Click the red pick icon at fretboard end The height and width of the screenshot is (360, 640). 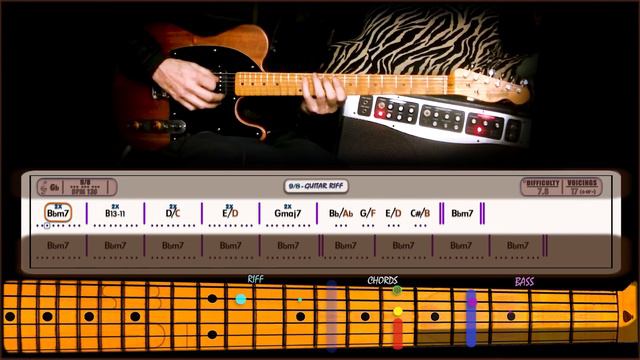coord(628,316)
